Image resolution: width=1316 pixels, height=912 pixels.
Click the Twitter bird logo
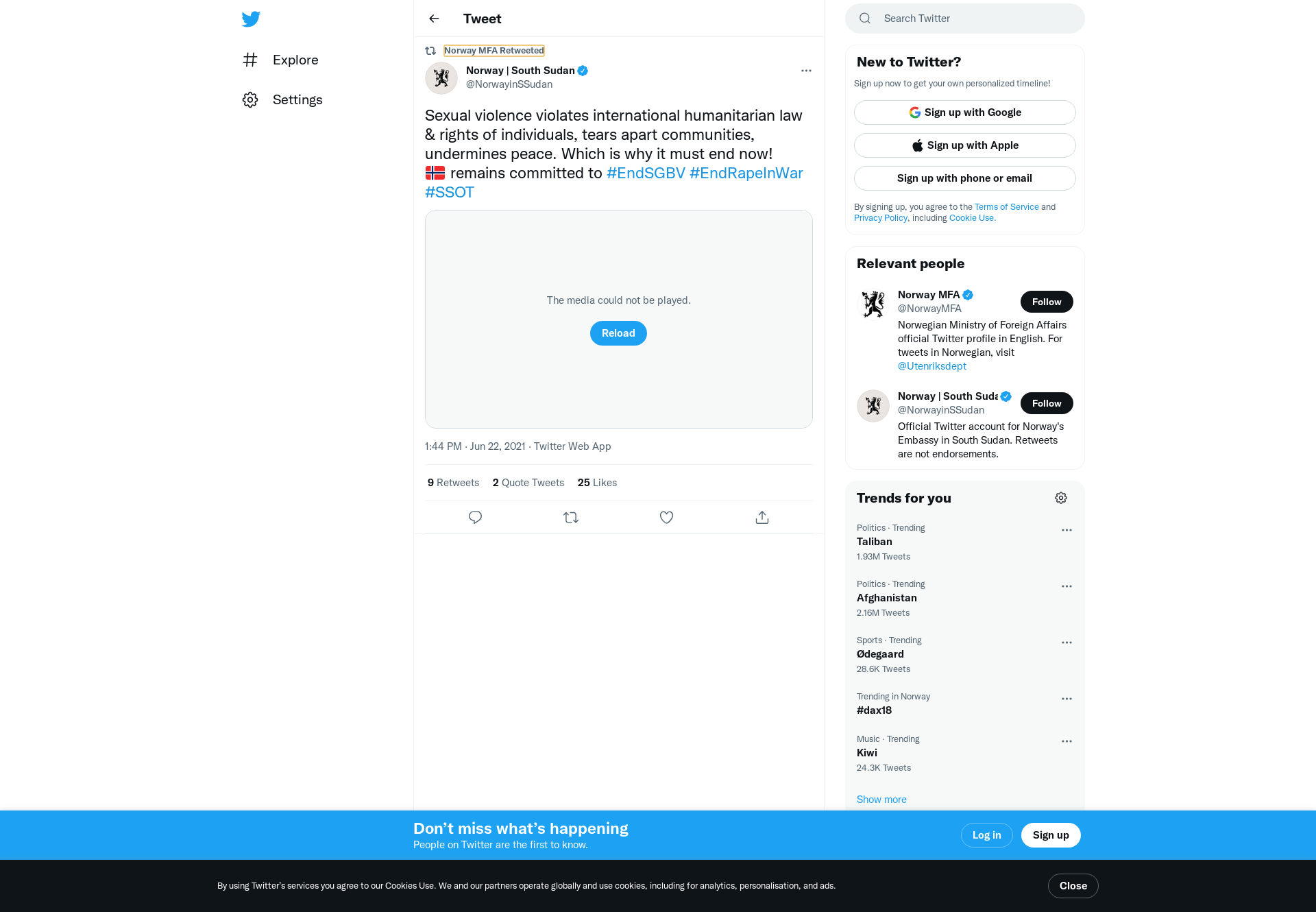pos(251,19)
